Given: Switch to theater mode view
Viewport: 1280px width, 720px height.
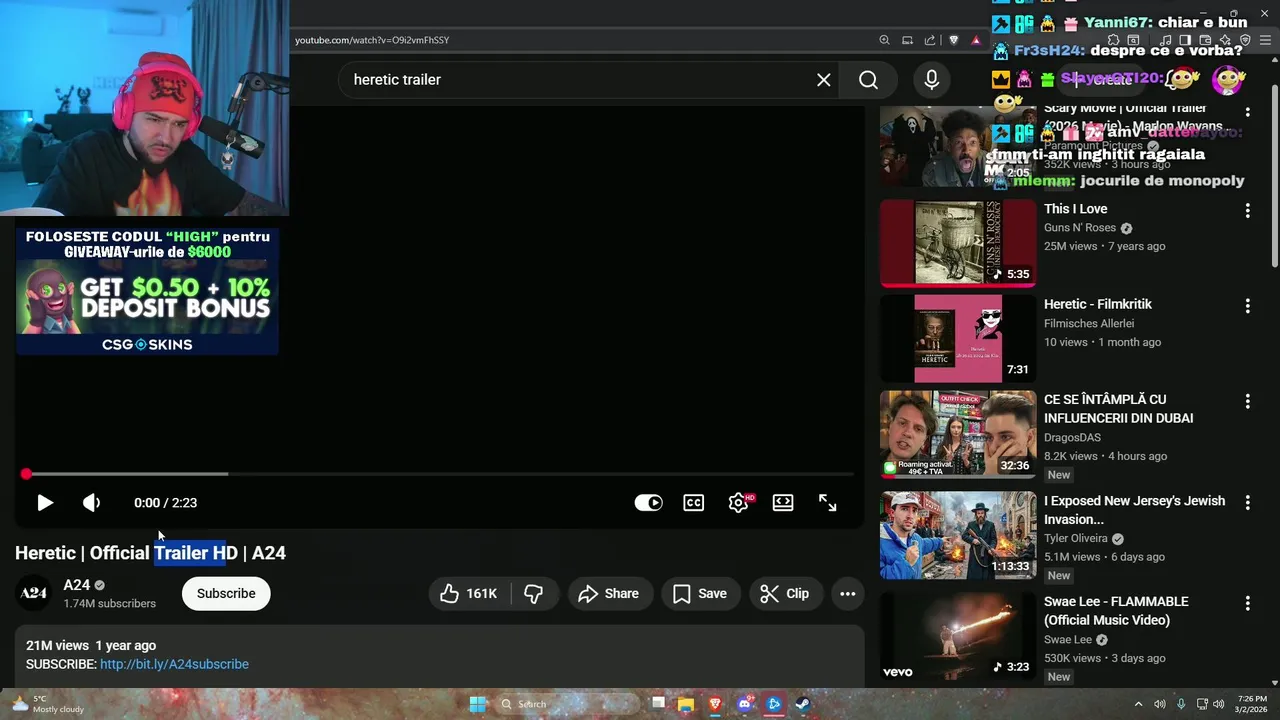Looking at the screenshot, I should click(x=783, y=503).
